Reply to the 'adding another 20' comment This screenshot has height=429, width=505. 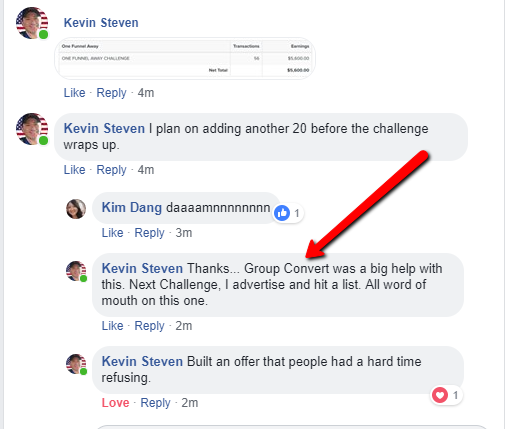click(111, 170)
